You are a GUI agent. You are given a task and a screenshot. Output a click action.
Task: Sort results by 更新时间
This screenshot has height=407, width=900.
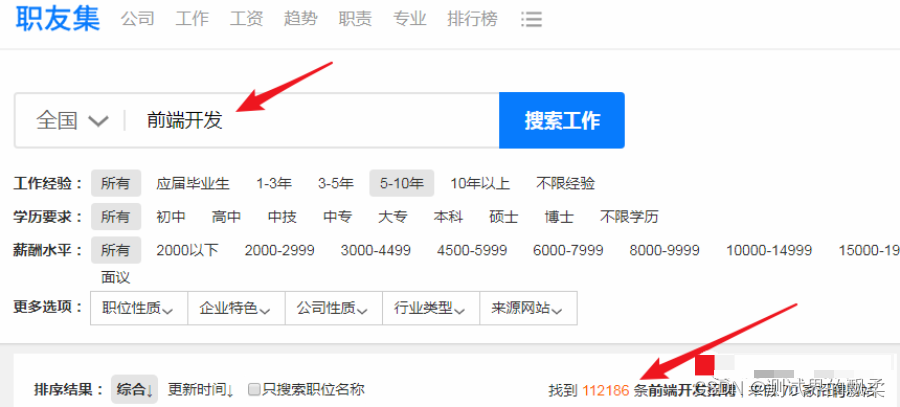tap(201, 390)
